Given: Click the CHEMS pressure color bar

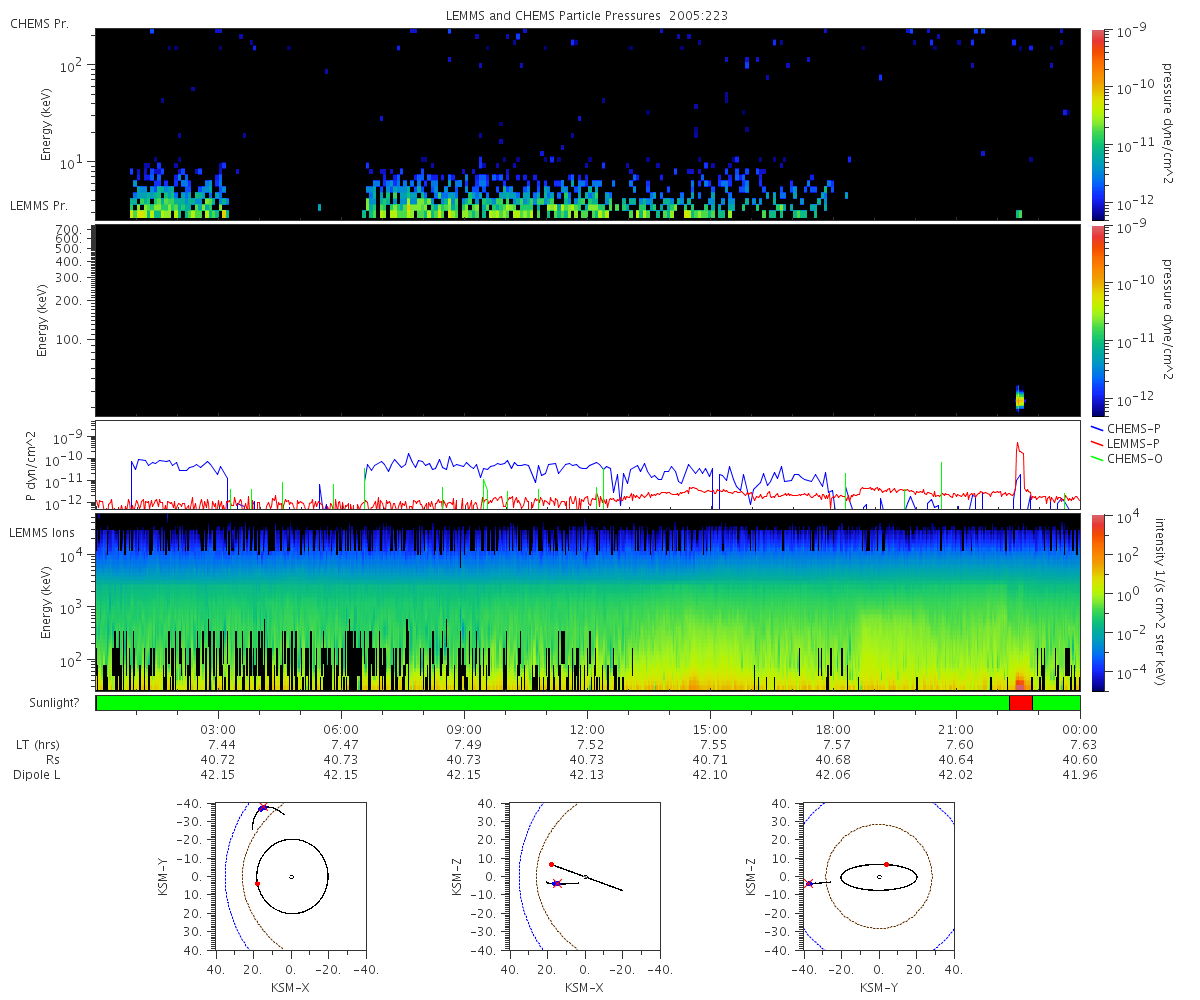Looking at the screenshot, I should pyautogui.click(x=1099, y=124).
